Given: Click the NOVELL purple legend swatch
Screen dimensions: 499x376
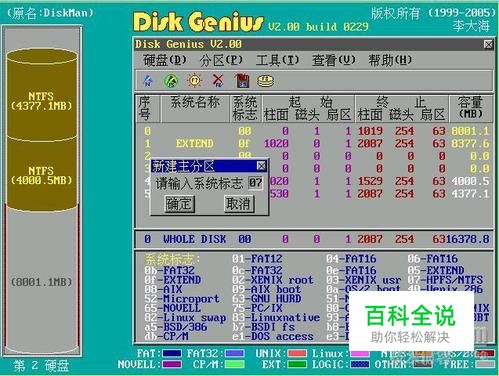Looking at the screenshot, I should [172, 364].
